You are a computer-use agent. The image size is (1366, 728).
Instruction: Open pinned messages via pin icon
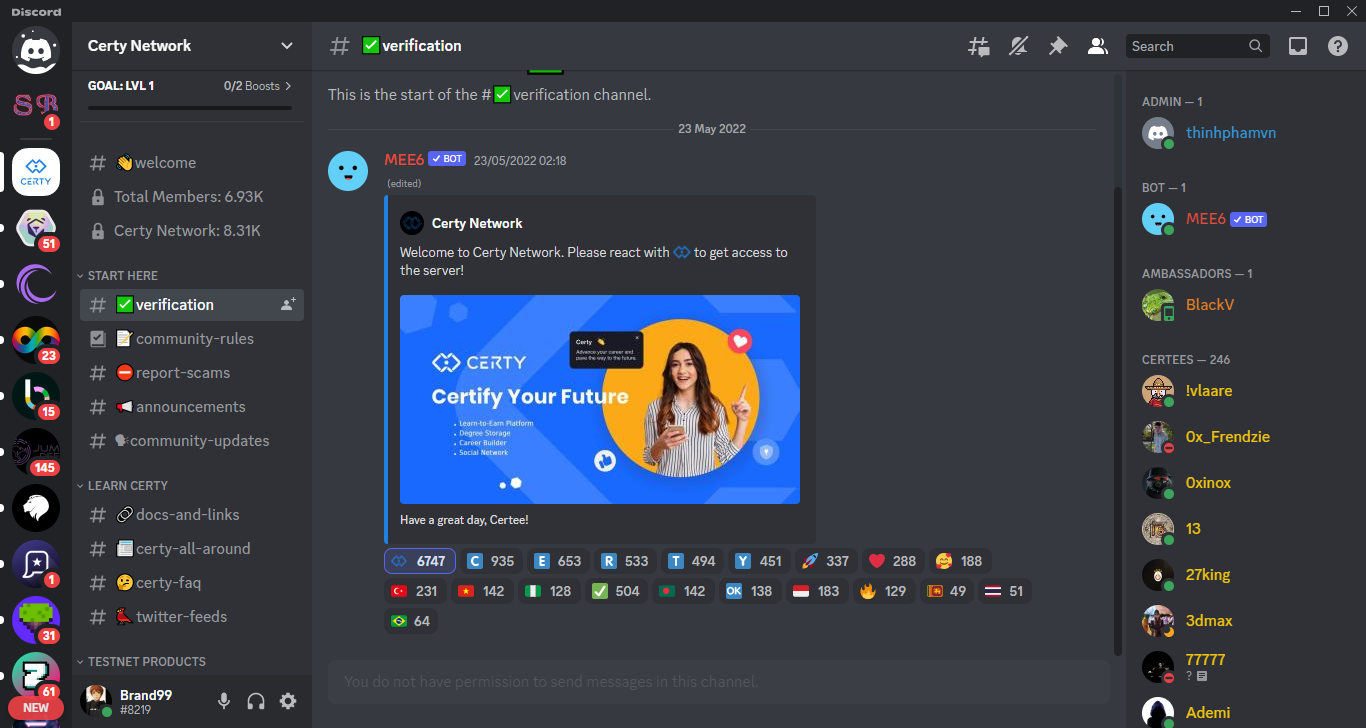1057,46
